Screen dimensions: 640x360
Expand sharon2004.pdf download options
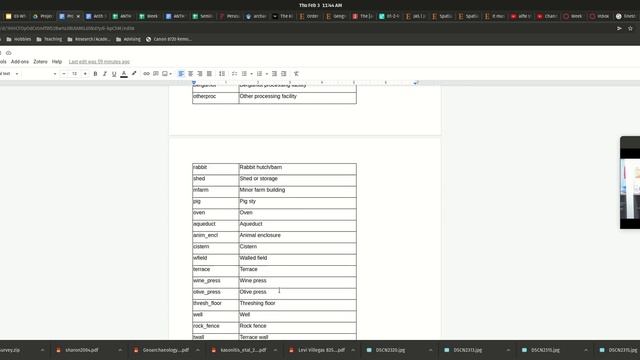pos(120,350)
